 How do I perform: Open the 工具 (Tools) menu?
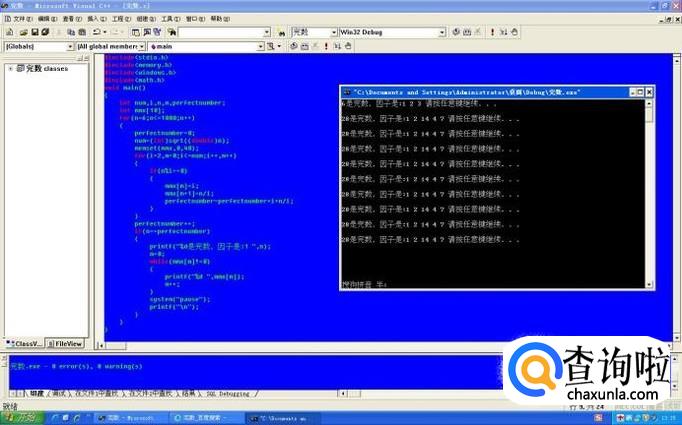[x=170, y=19]
